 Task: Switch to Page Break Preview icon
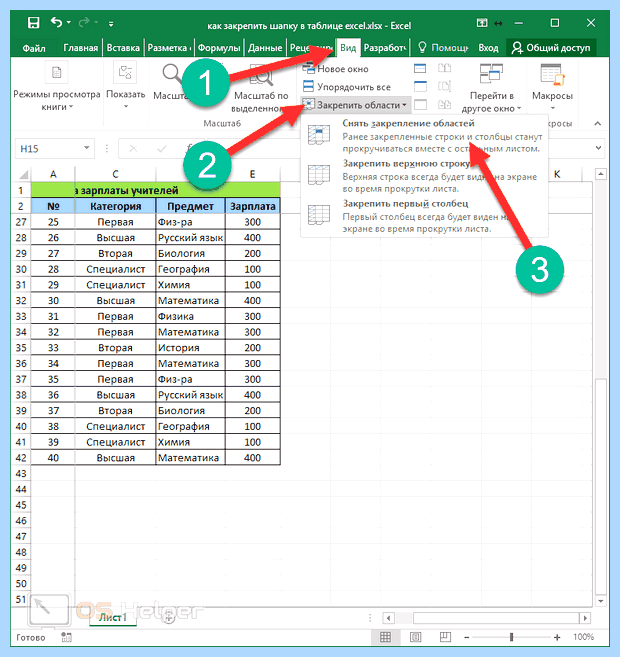click(x=445, y=637)
